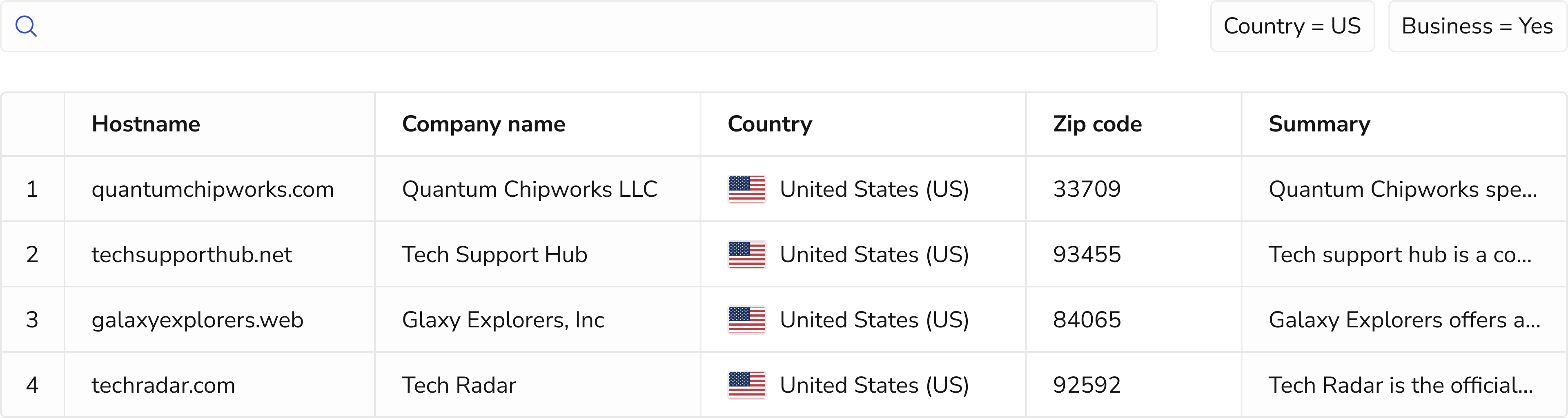
Task: Click the Country column header
Action: point(769,124)
